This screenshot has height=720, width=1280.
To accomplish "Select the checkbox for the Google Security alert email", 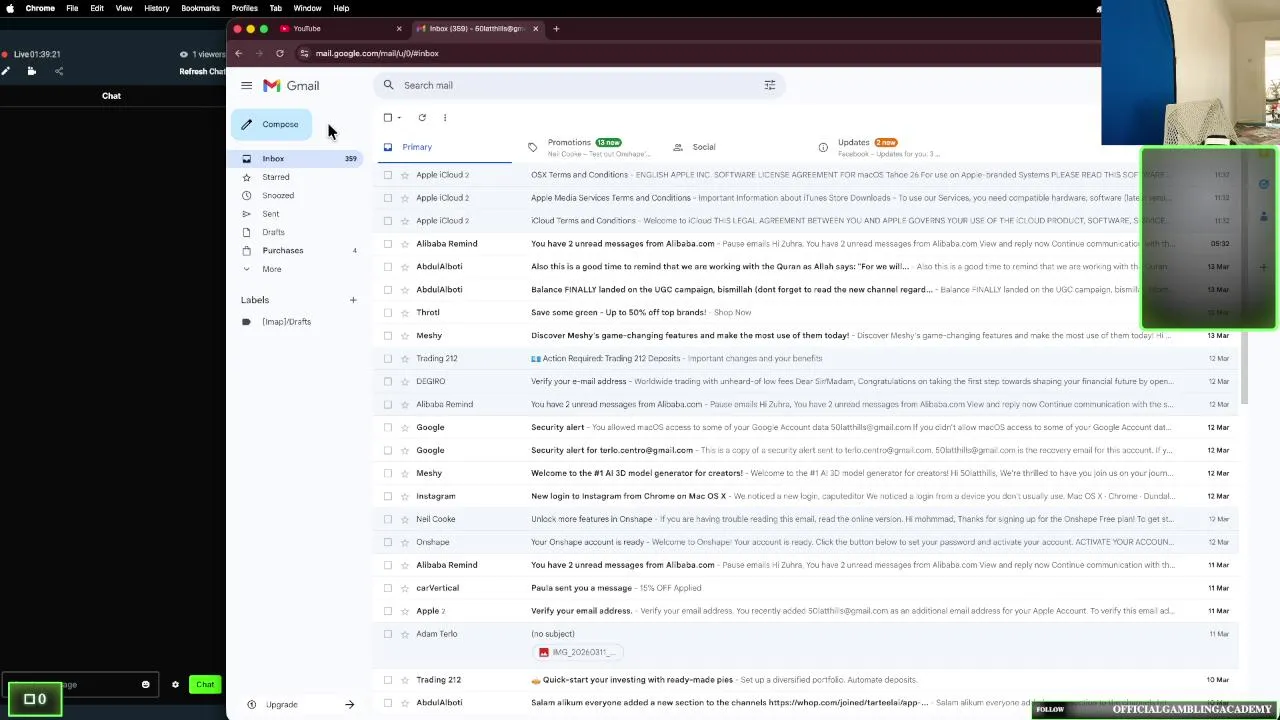I will [x=388, y=428].
